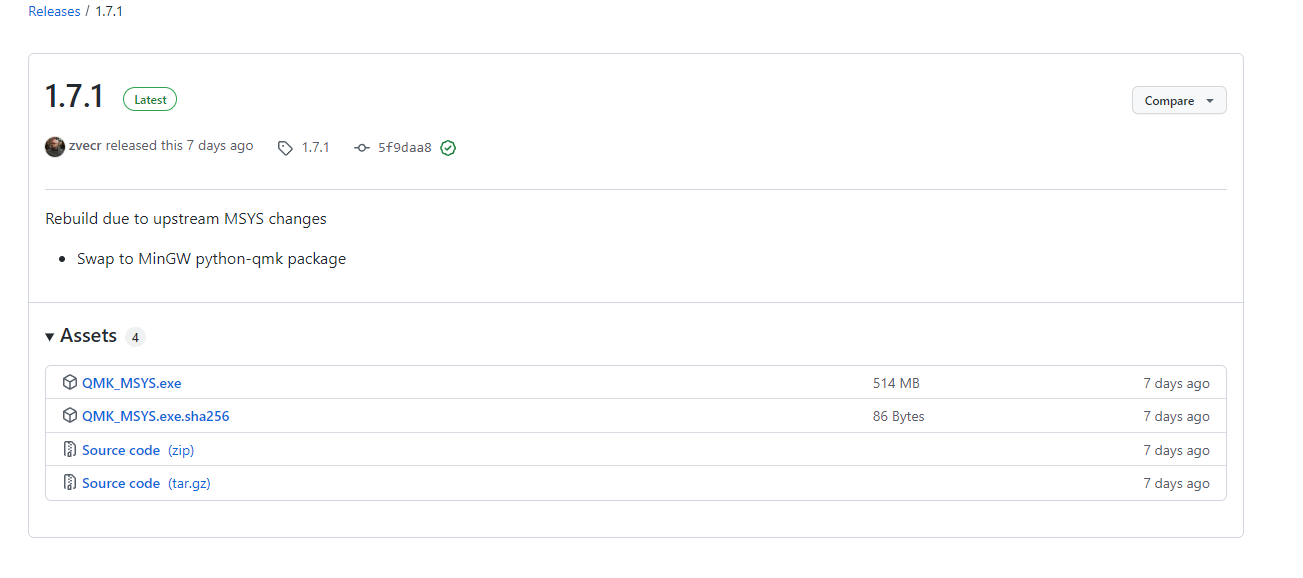Click the 1.7.1 release title

click(75, 97)
